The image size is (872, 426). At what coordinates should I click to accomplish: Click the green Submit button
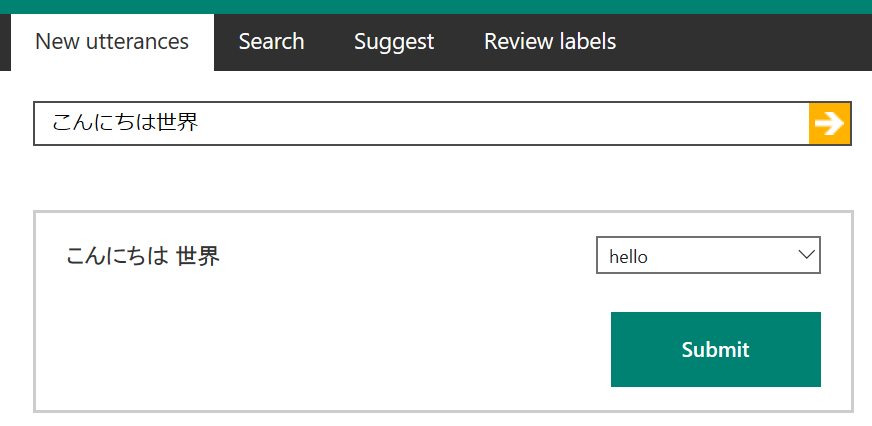click(x=716, y=349)
